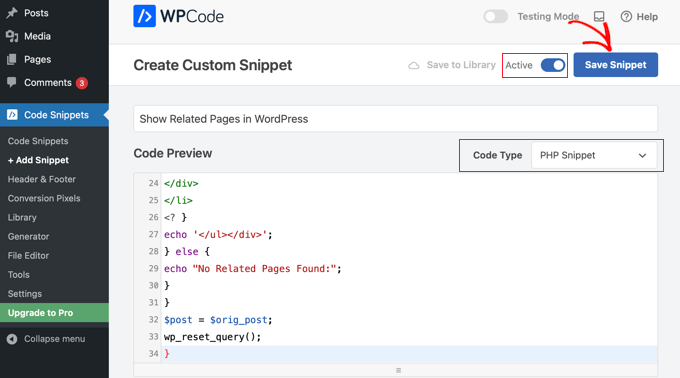Click the Create Custom Snippet heading
680x378 pixels.
pyautogui.click(x=212, y=65)
